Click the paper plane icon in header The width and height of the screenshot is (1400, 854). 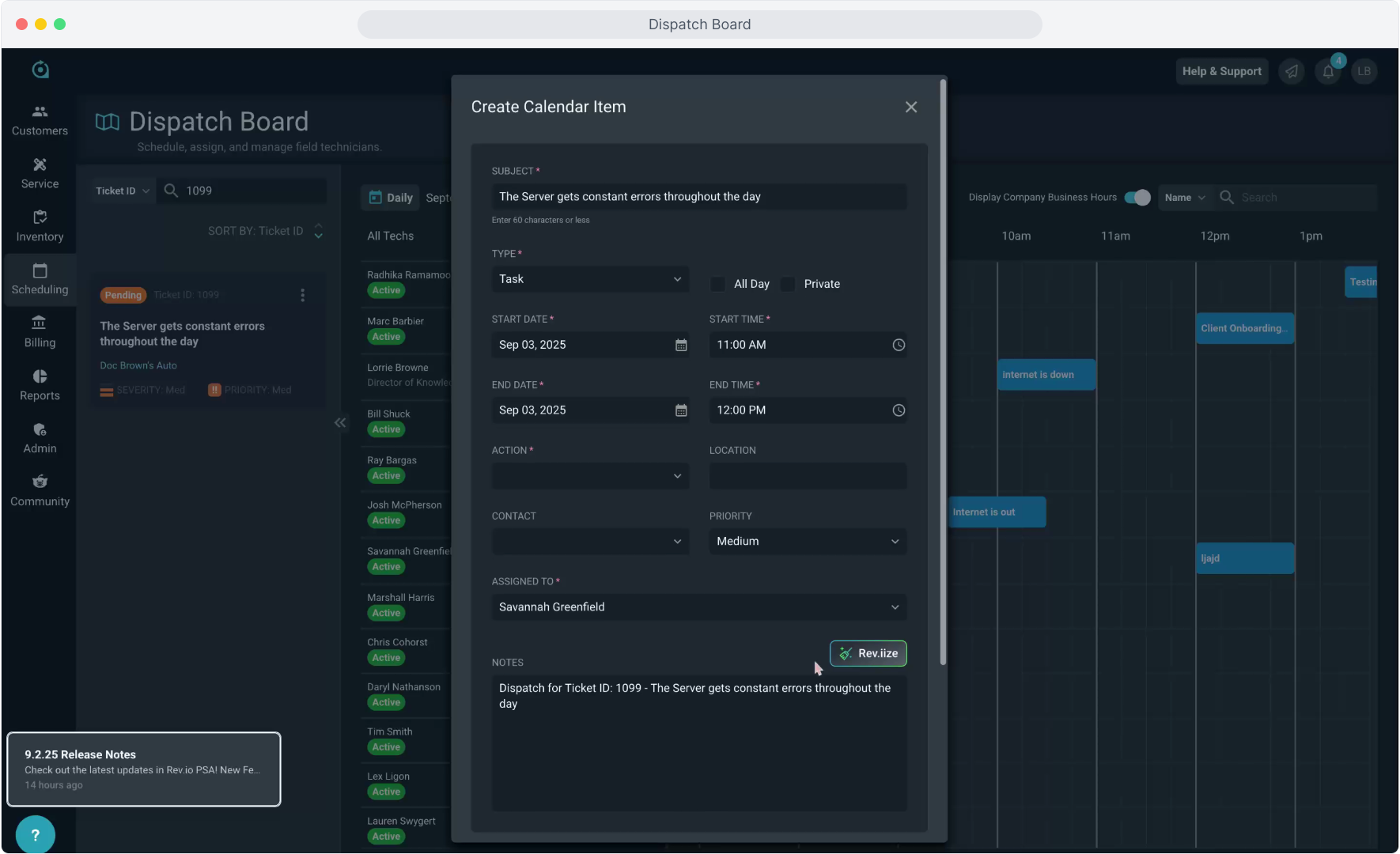point(1292,71)
